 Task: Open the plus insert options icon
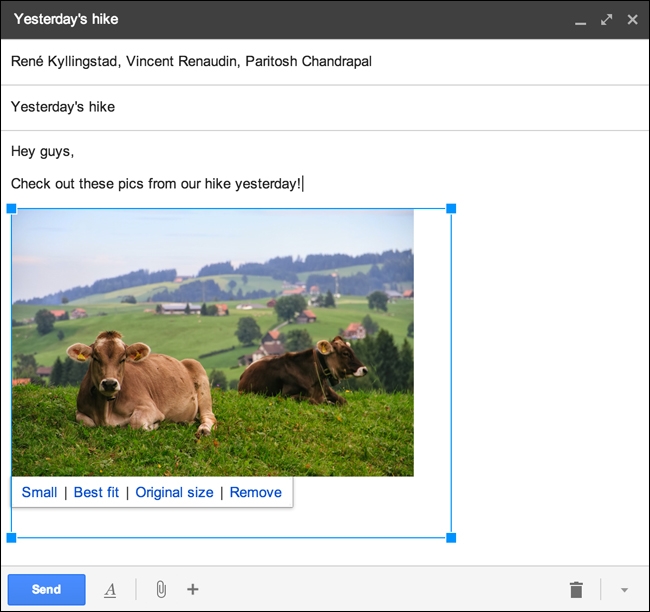click(193, 590)
